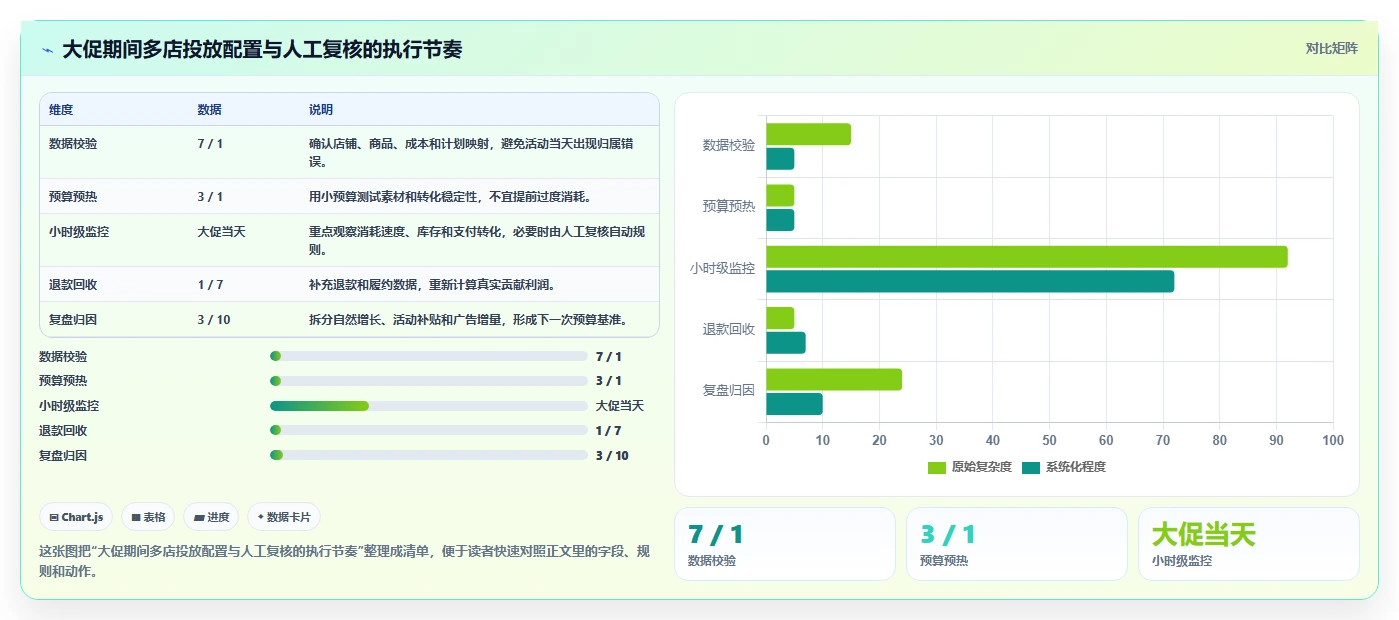Viewport: 1399px width, 620px height.
Task: Click progress value 3 / 10
Action: (612, 456)
